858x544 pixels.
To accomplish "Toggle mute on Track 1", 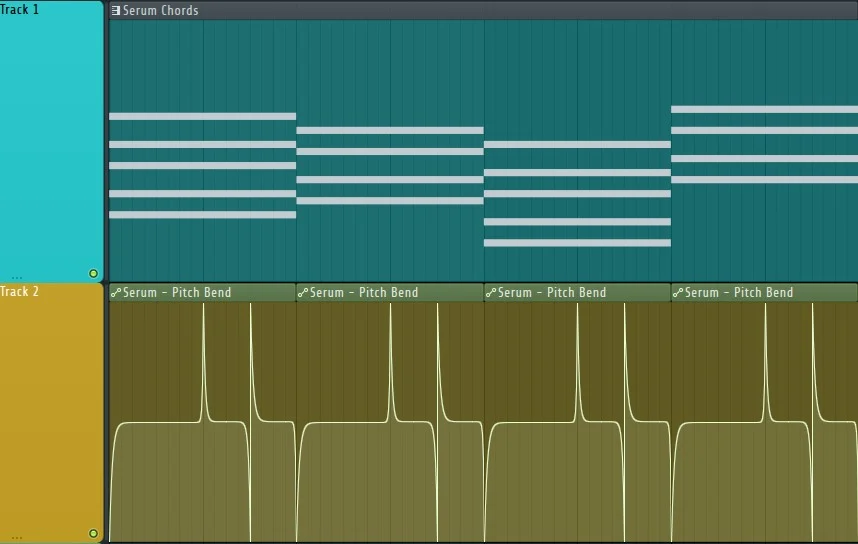I will [93, 273].
